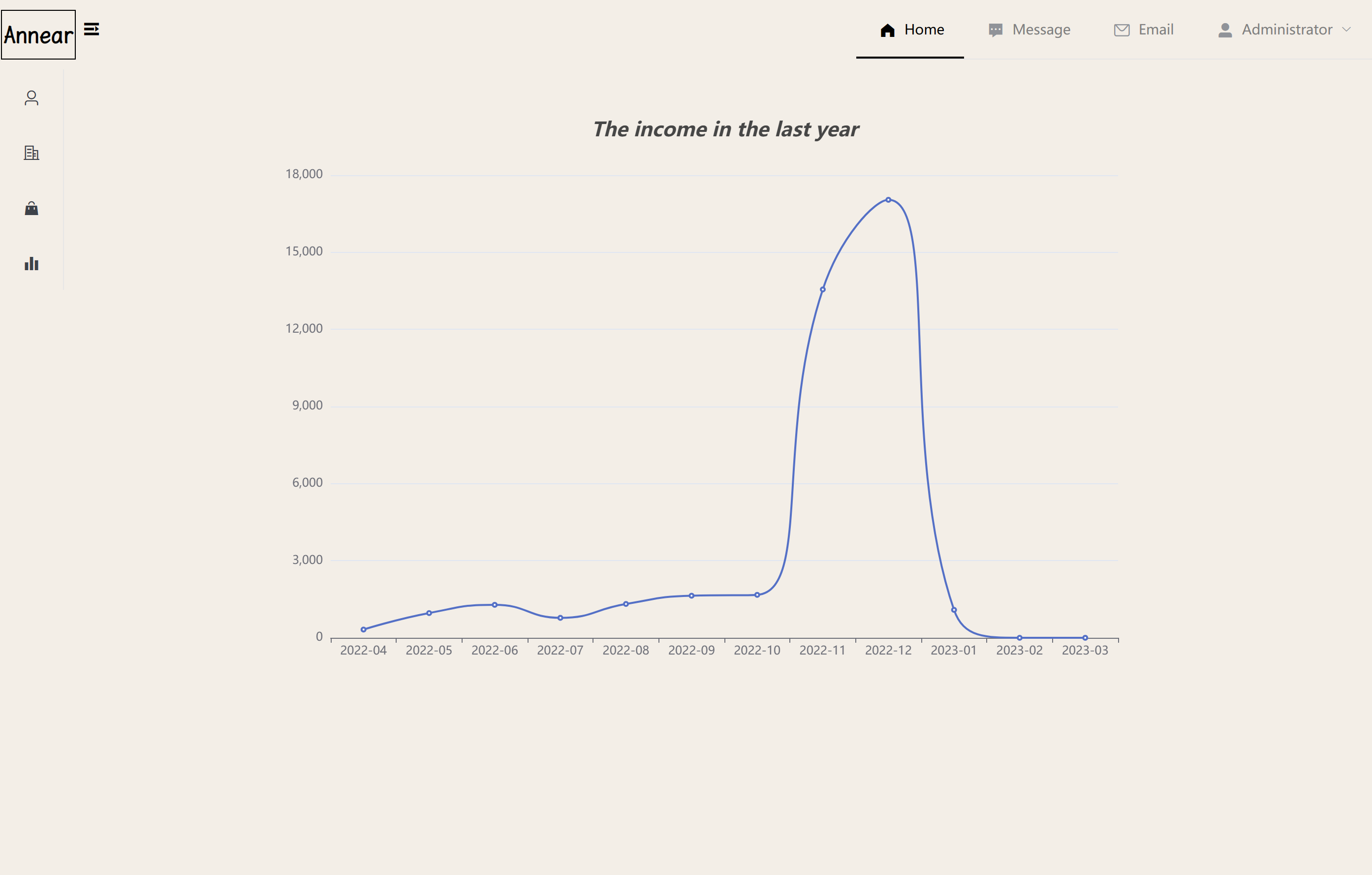Viewport: 1372px width, 875px height.
Task: Expand the Administrator dropdown chevron
Action: pos(1346,29)
